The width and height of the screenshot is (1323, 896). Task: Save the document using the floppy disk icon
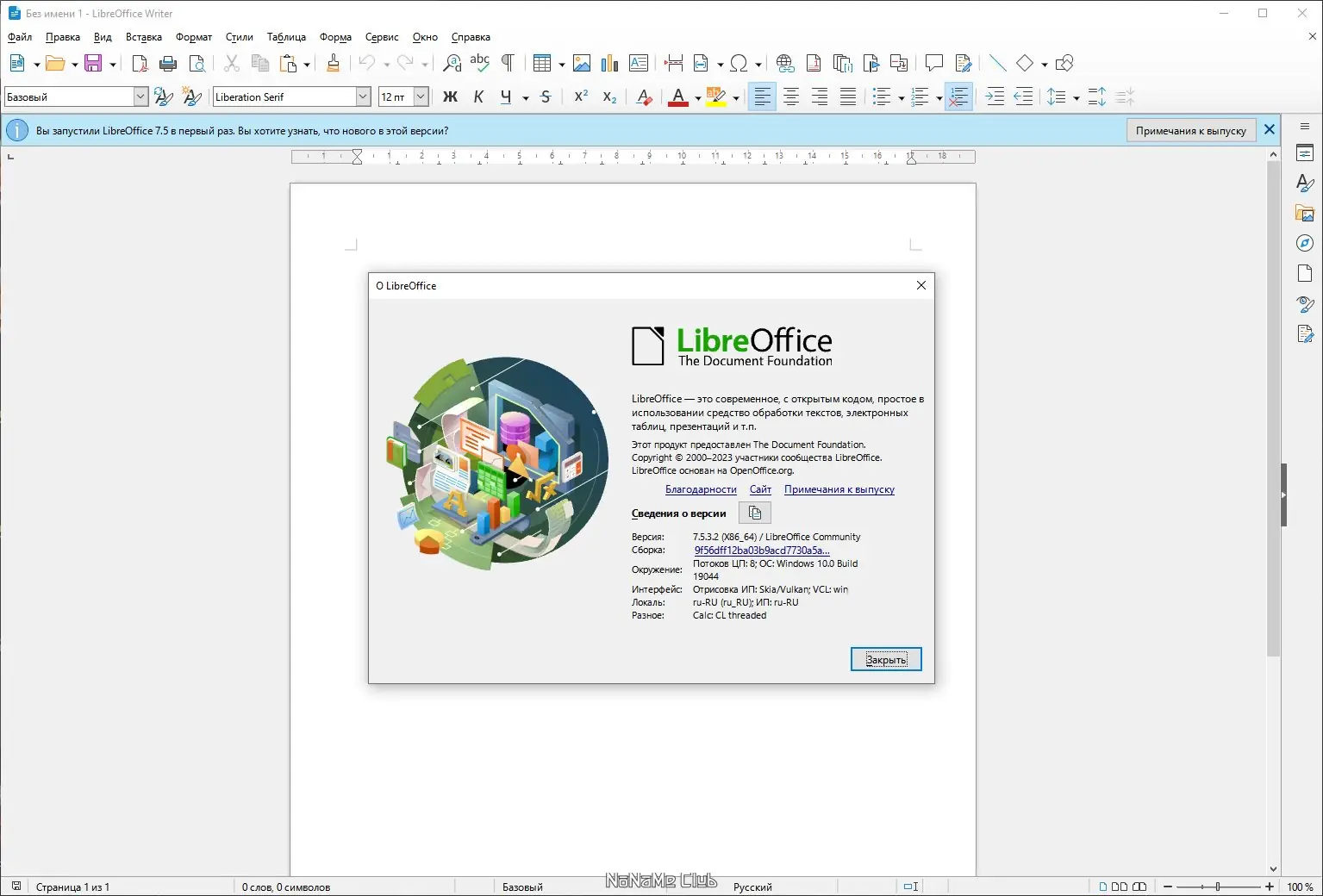(93, 63)
